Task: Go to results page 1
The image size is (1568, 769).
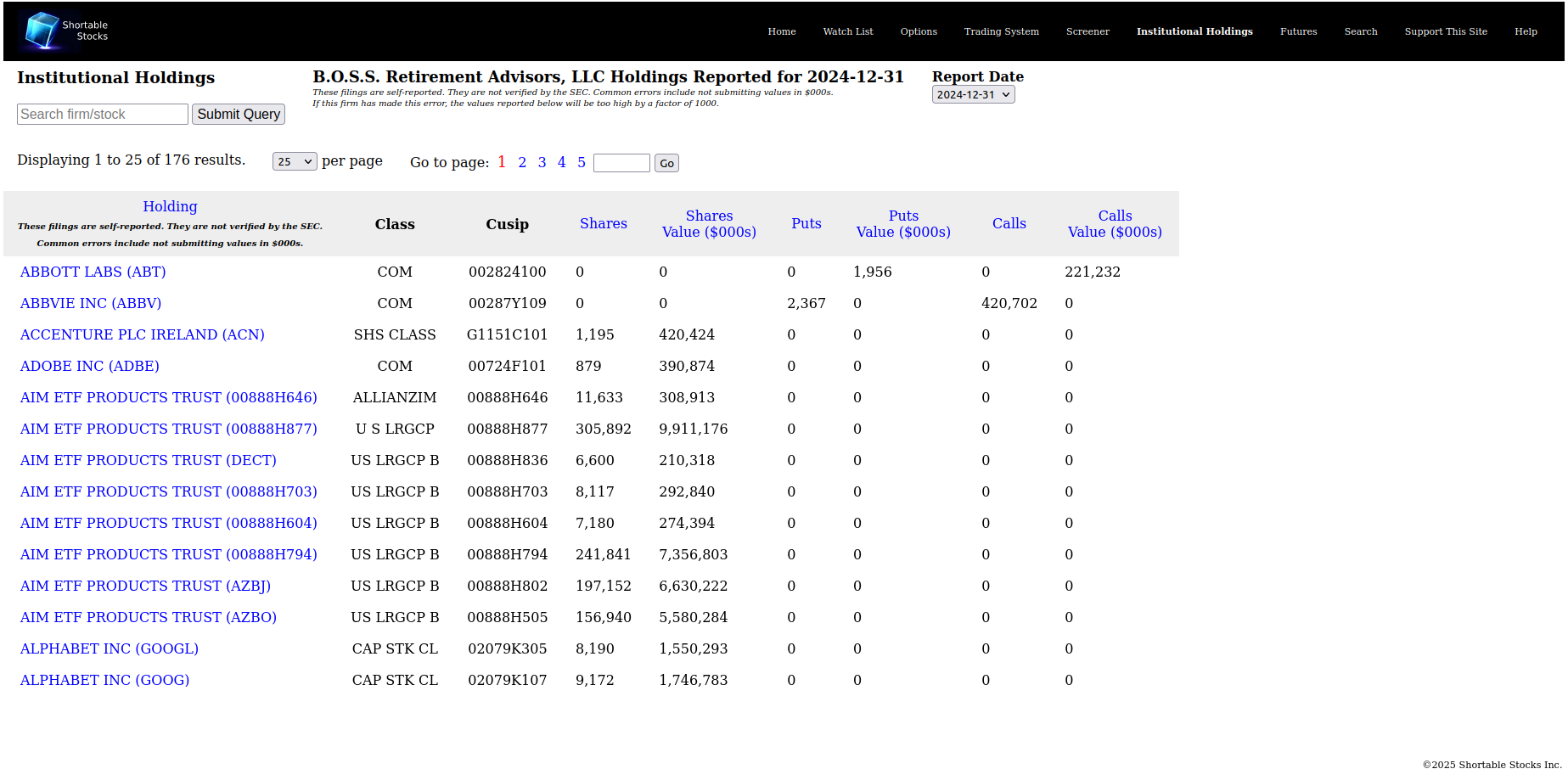Action: [502, 162]
